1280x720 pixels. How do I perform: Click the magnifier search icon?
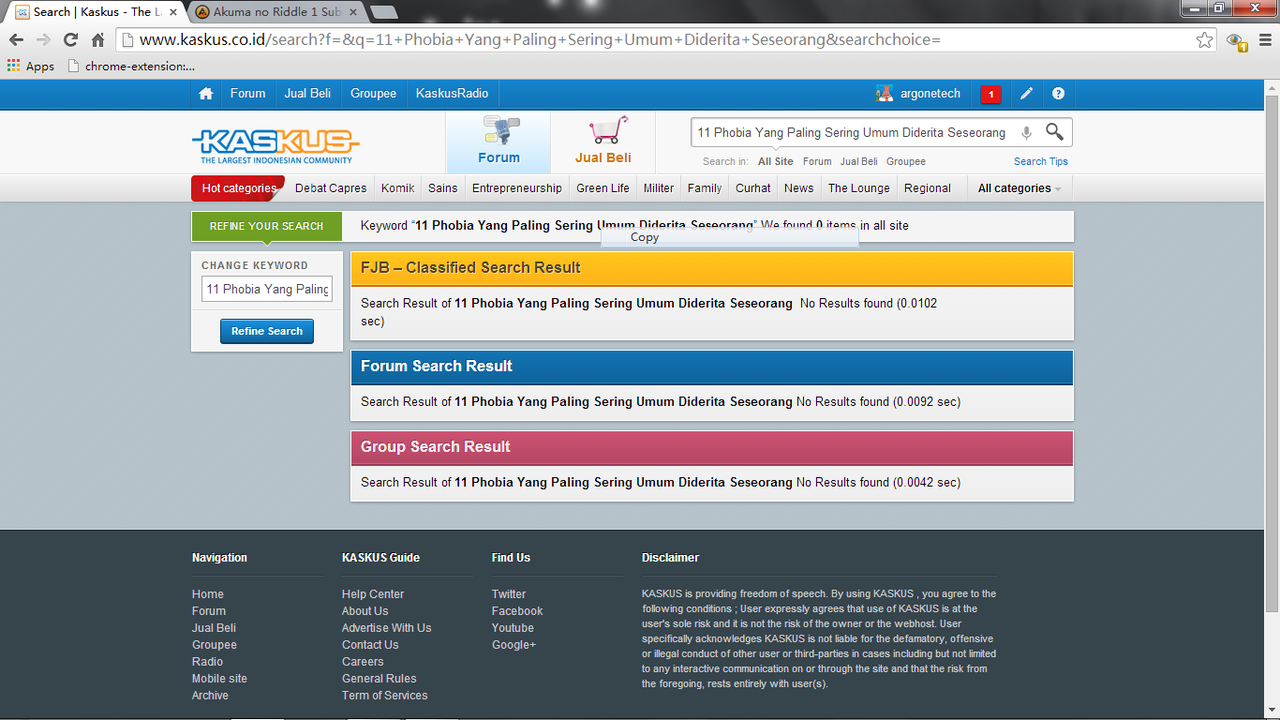coord(1055,132)
